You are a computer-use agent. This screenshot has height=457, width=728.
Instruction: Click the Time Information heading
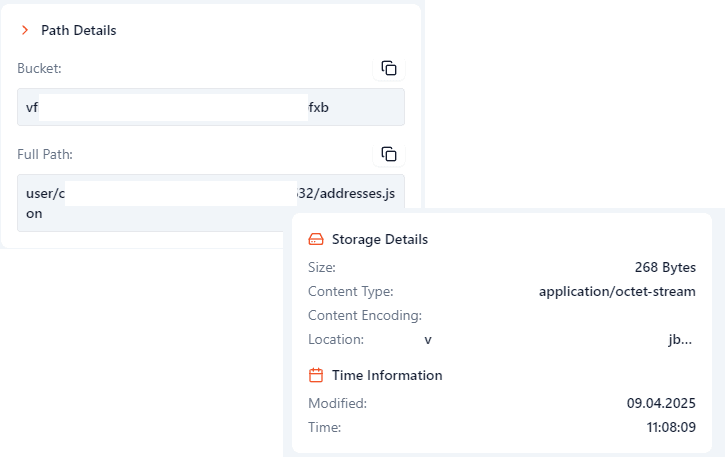387,375
